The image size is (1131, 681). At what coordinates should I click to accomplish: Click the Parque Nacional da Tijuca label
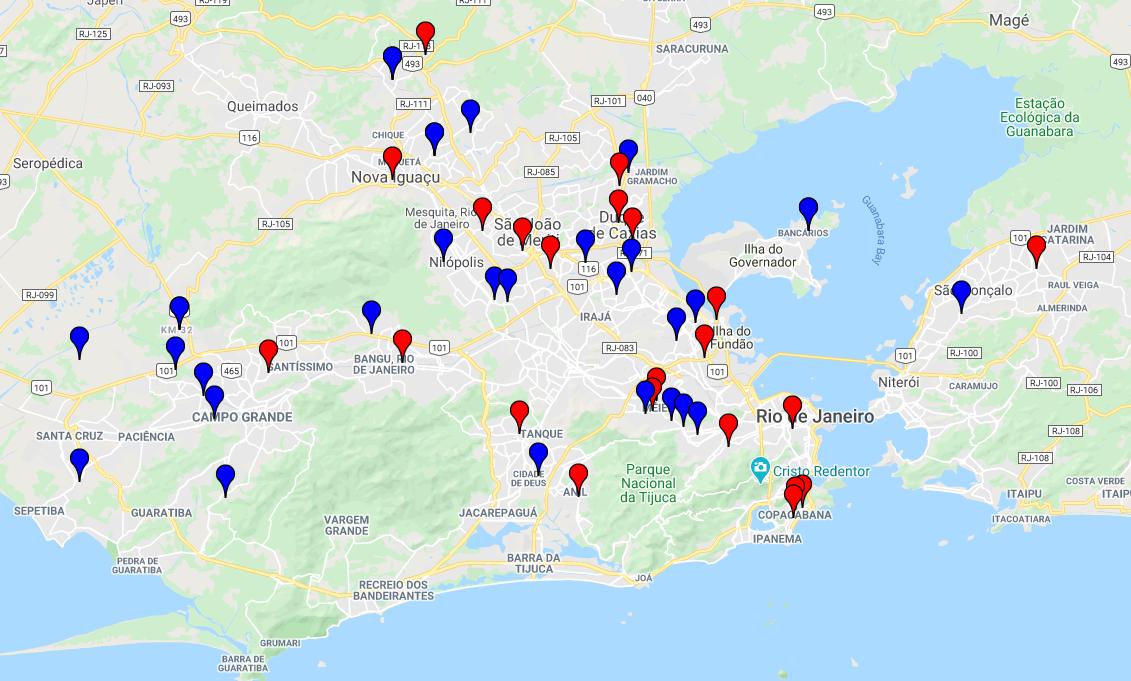(x=648, y=483)
